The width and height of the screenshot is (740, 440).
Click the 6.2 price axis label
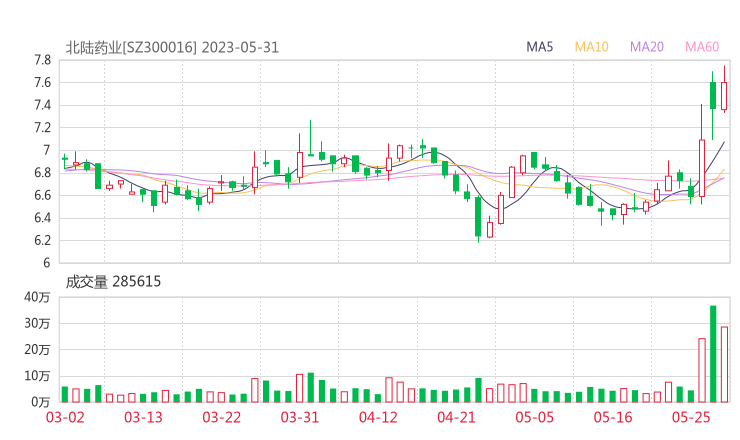coord(42,240)
